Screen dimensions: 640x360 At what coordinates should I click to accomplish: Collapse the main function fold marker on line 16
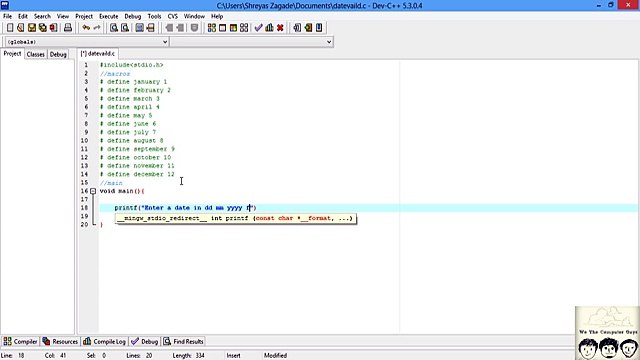tap(93, 191)
